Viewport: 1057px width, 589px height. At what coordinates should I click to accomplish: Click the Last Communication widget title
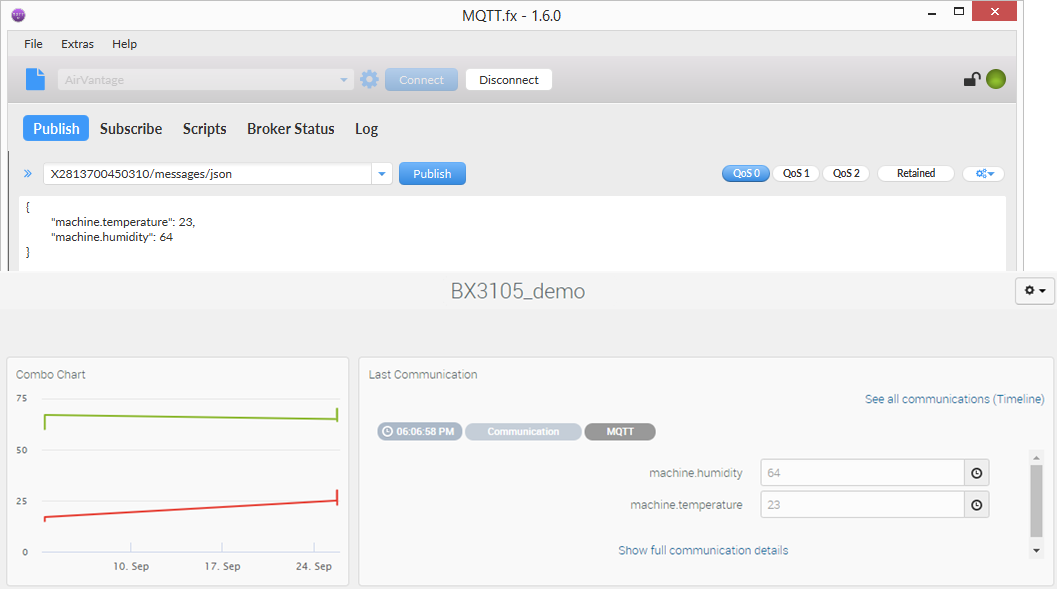click(423, 375)
